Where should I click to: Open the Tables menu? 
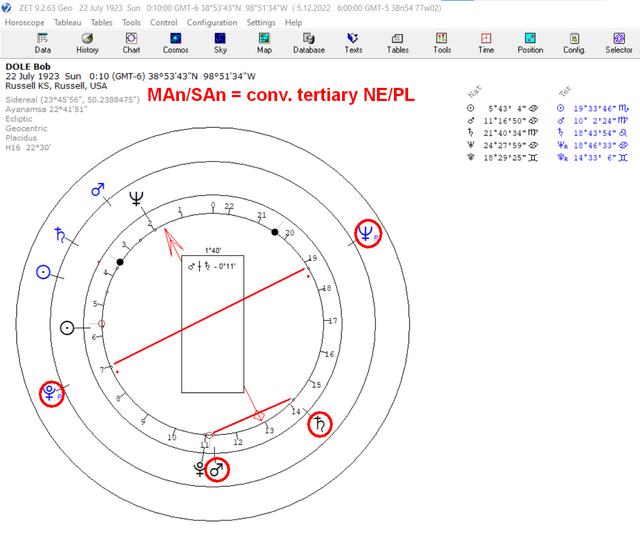(x=102, y=22)
